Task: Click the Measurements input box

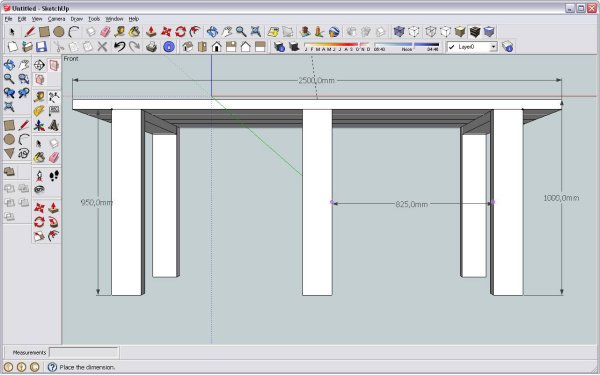Action: tap(84, 352)
